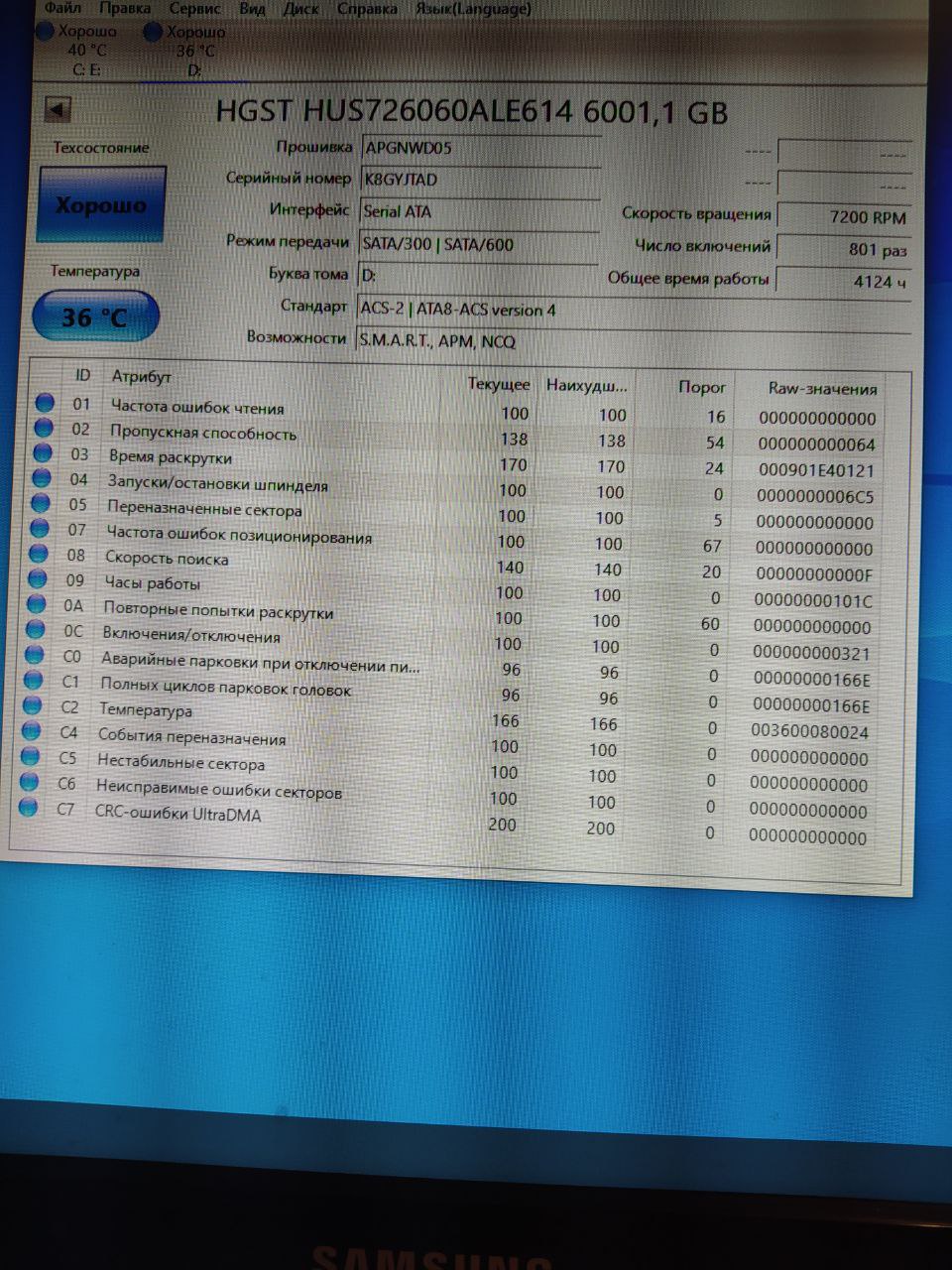Click status icon for attribute 0C Включения/отключения
The width and height of the screenshot is (952, 1270).
click(36, 630)
